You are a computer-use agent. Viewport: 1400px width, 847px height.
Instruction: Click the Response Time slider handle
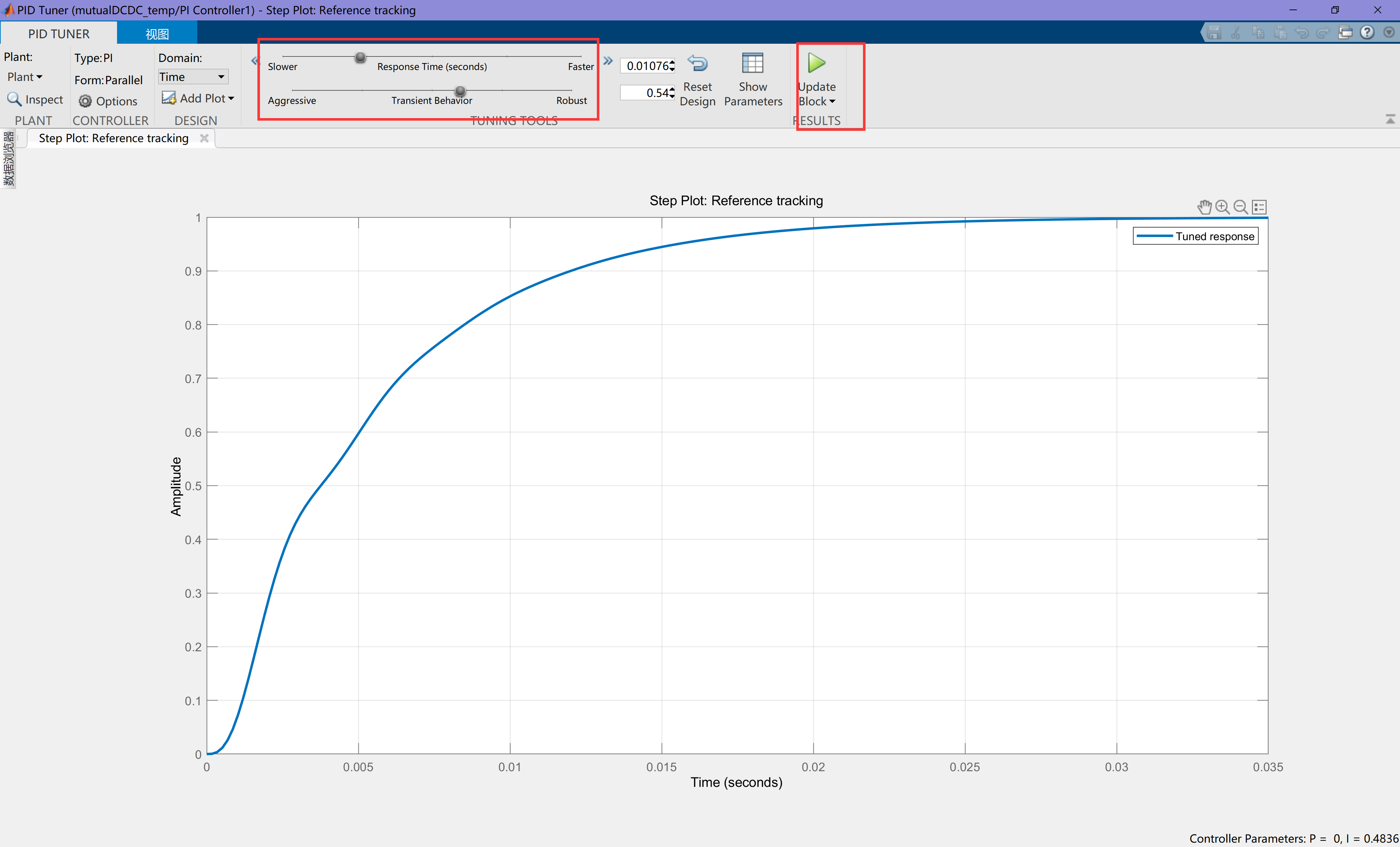point(360,57)
